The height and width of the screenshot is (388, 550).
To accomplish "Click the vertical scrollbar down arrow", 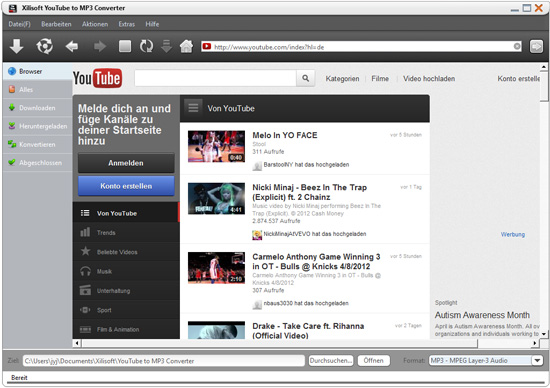I will pos(544,334).
